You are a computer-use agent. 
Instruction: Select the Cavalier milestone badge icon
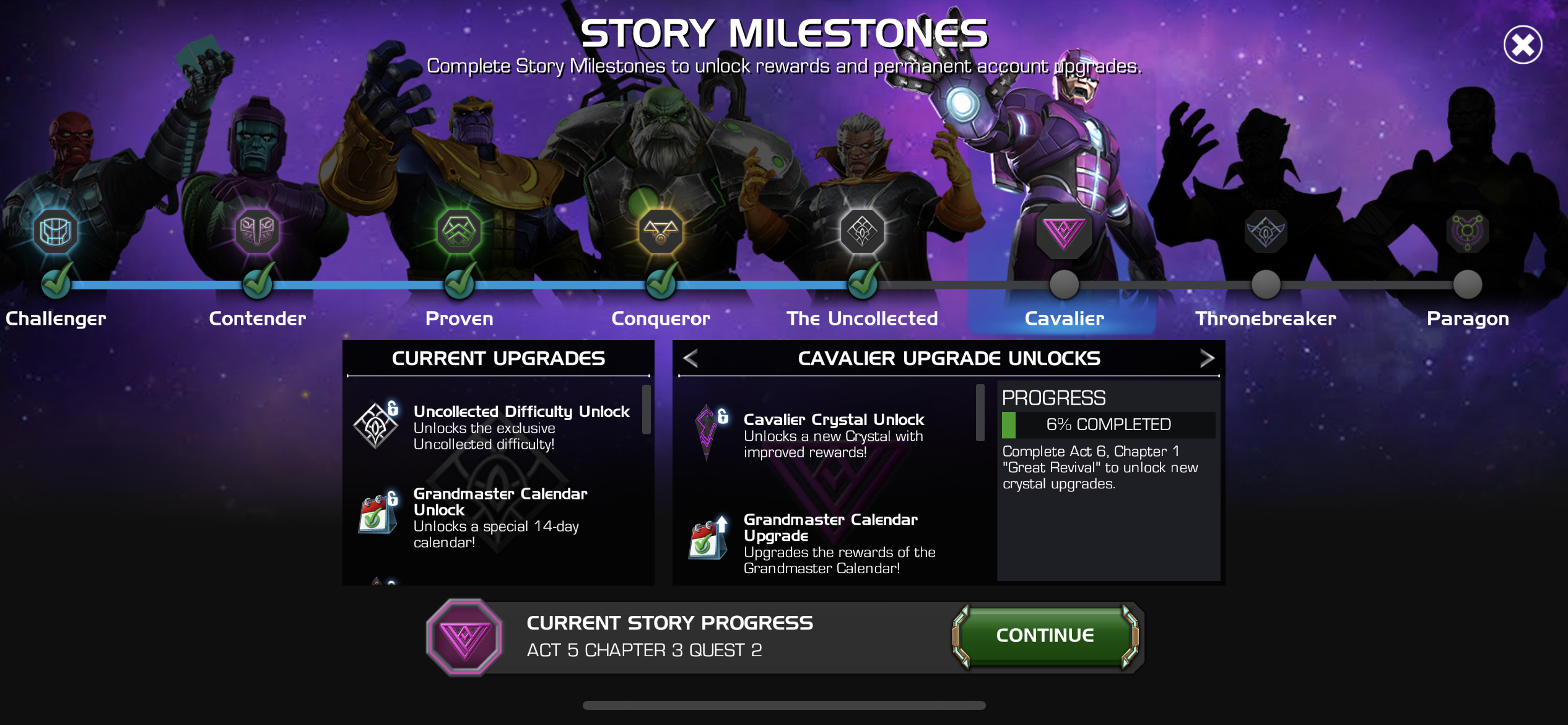[1064, 232]
